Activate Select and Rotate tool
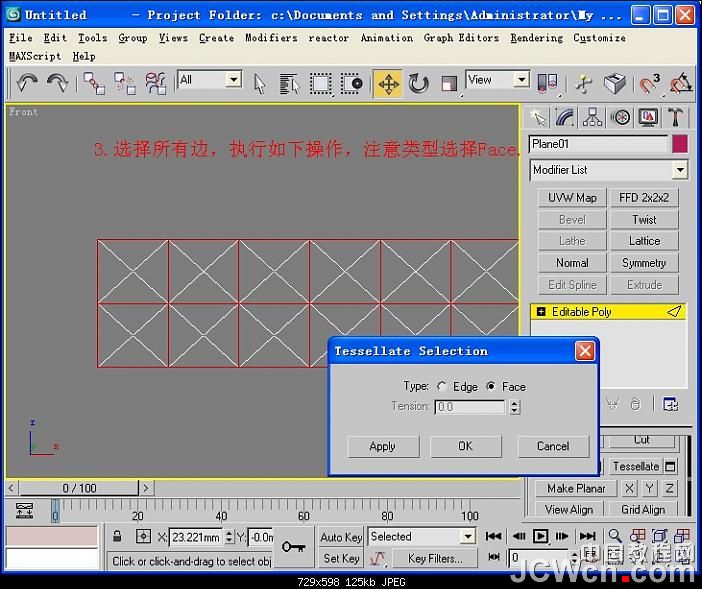 coord(419,84)
